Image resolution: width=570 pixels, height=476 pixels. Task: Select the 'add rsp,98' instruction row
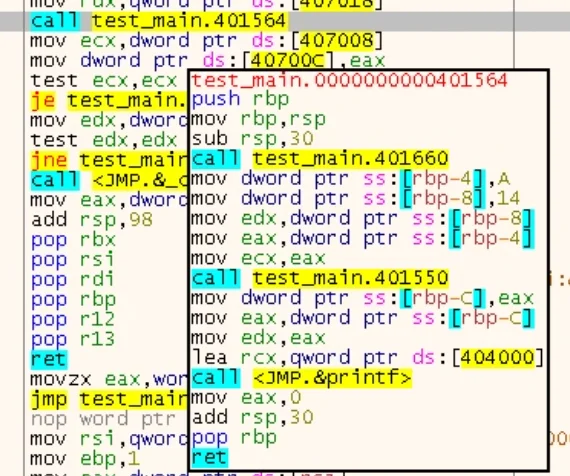[92, 220]
